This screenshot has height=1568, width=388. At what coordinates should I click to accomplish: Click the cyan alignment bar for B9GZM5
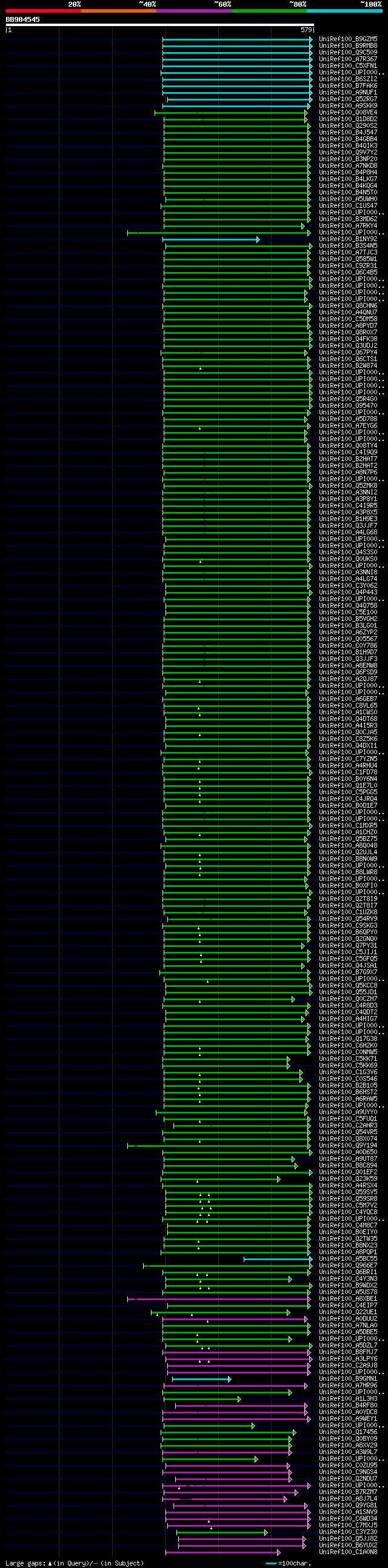(x=238, y=39)
